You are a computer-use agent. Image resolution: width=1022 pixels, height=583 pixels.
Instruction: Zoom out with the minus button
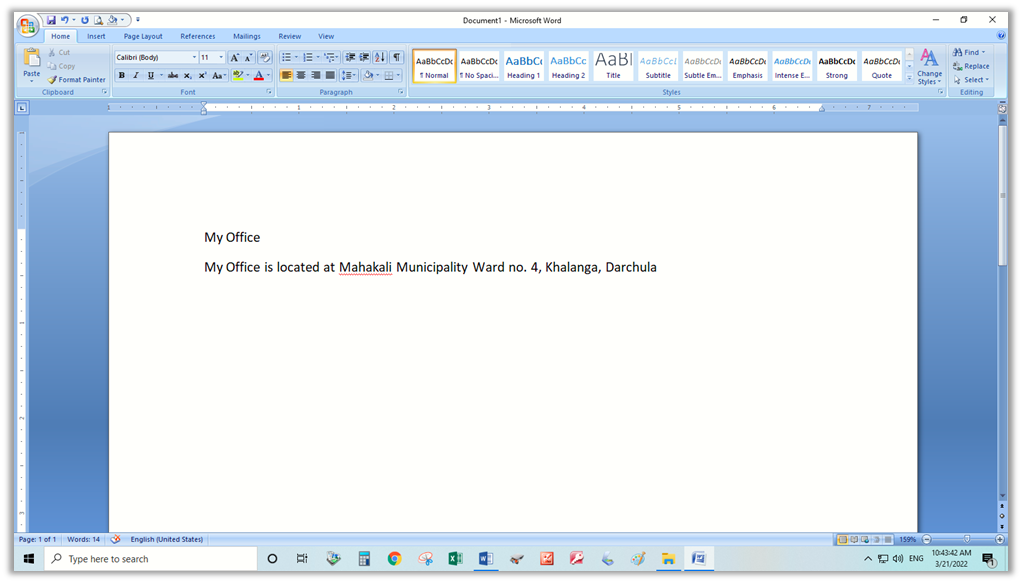click(926, 539)
